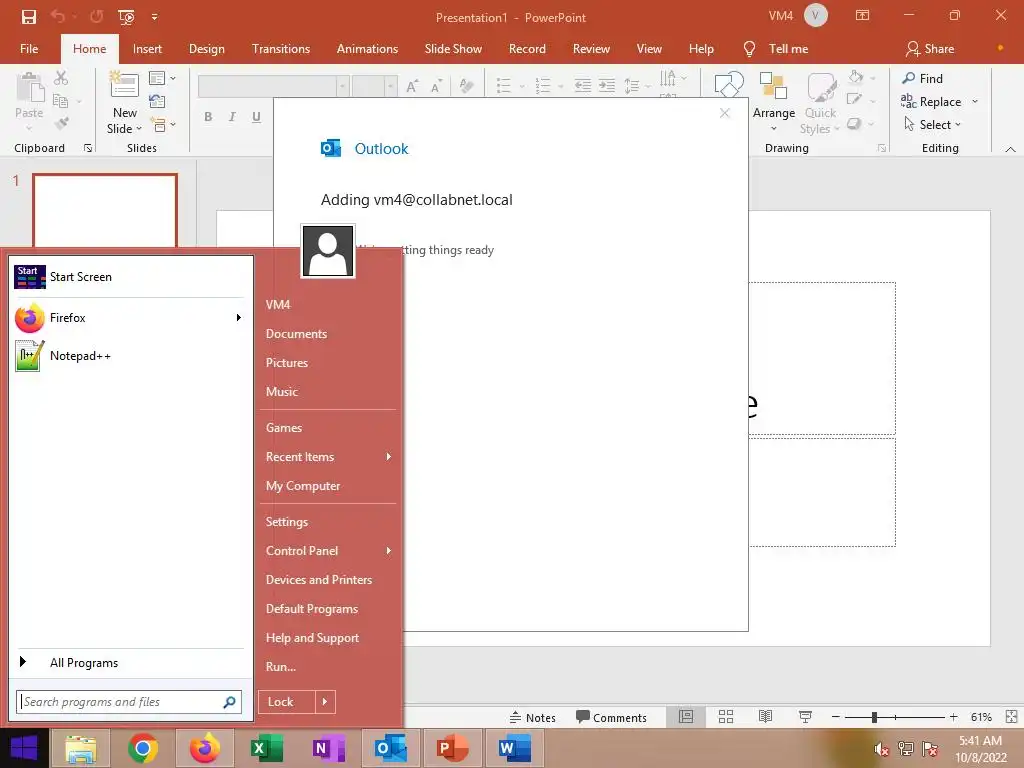Image resolution: width=1024 pixels, height=768 pixels.
Task: Click the Start menu user avatar picture
Action: pos(328,251)
